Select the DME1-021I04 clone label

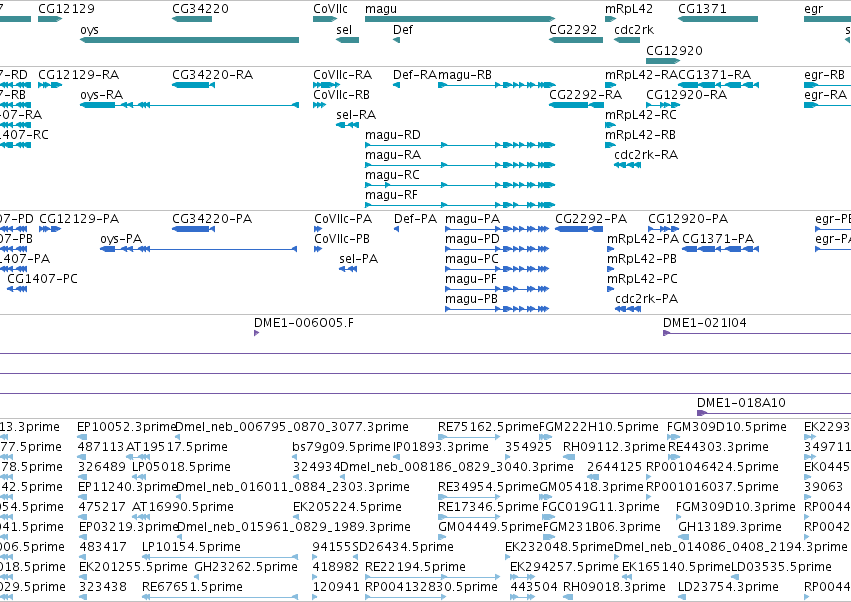705,323
